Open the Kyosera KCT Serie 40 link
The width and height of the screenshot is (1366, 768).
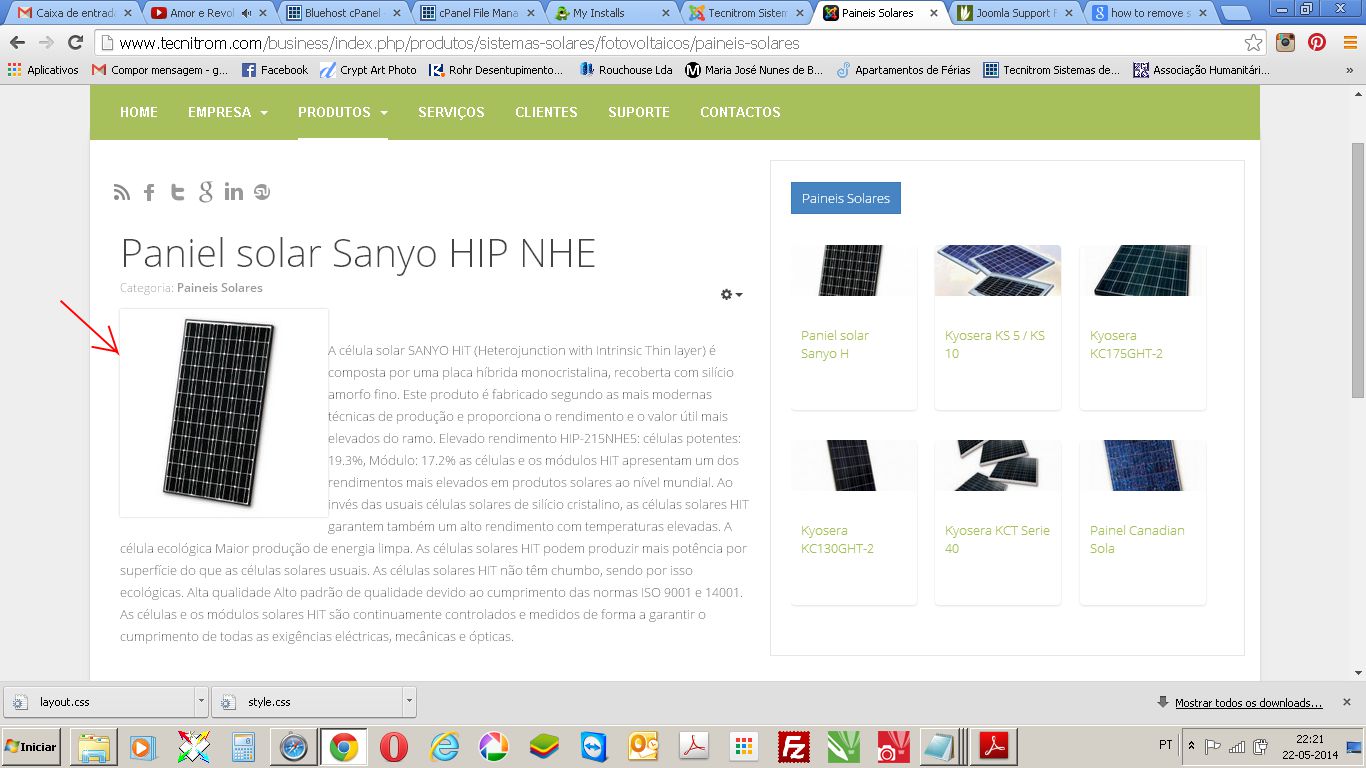click(x=997, y=539)
